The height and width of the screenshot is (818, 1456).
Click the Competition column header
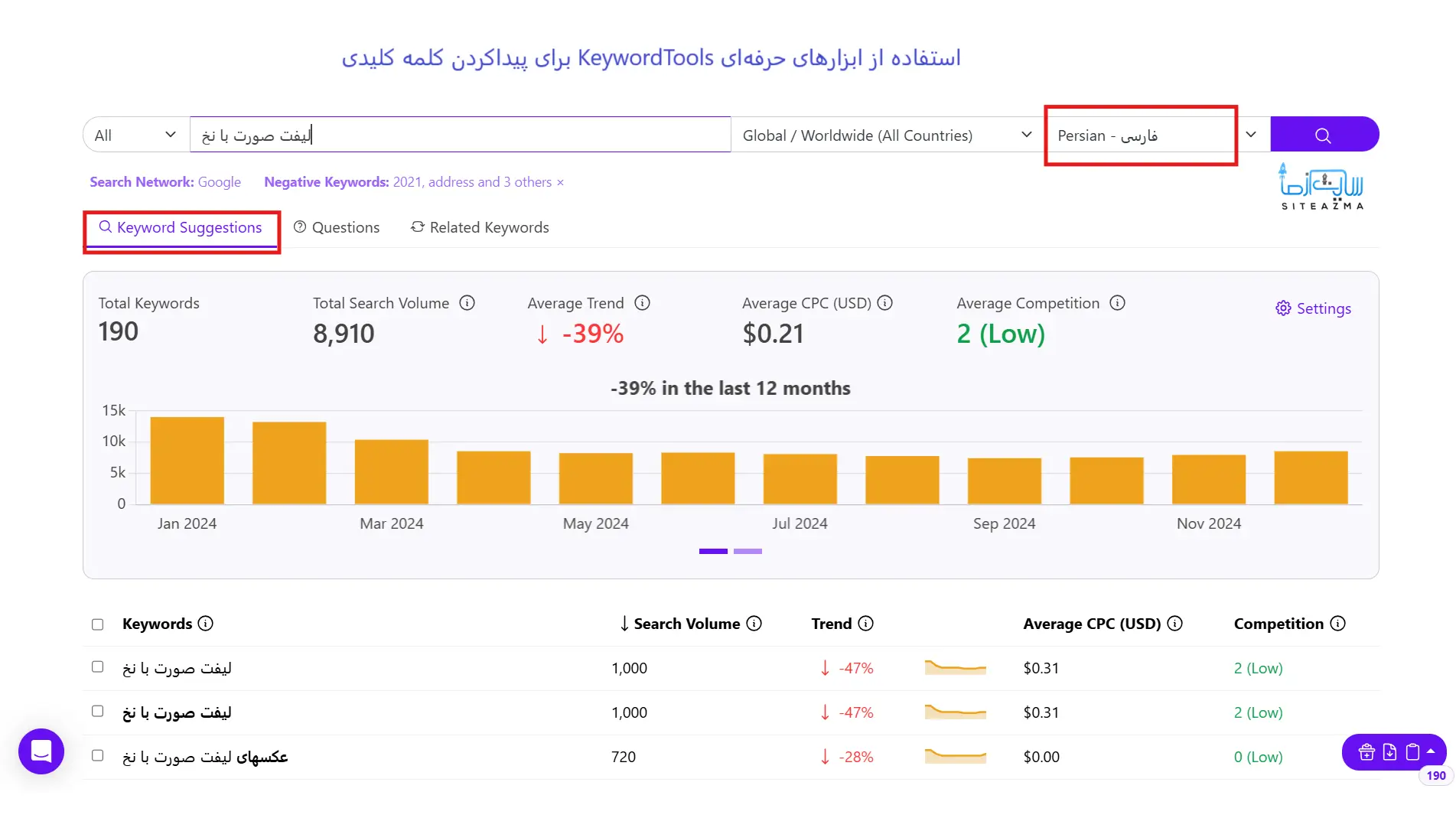coord(1278,624)
